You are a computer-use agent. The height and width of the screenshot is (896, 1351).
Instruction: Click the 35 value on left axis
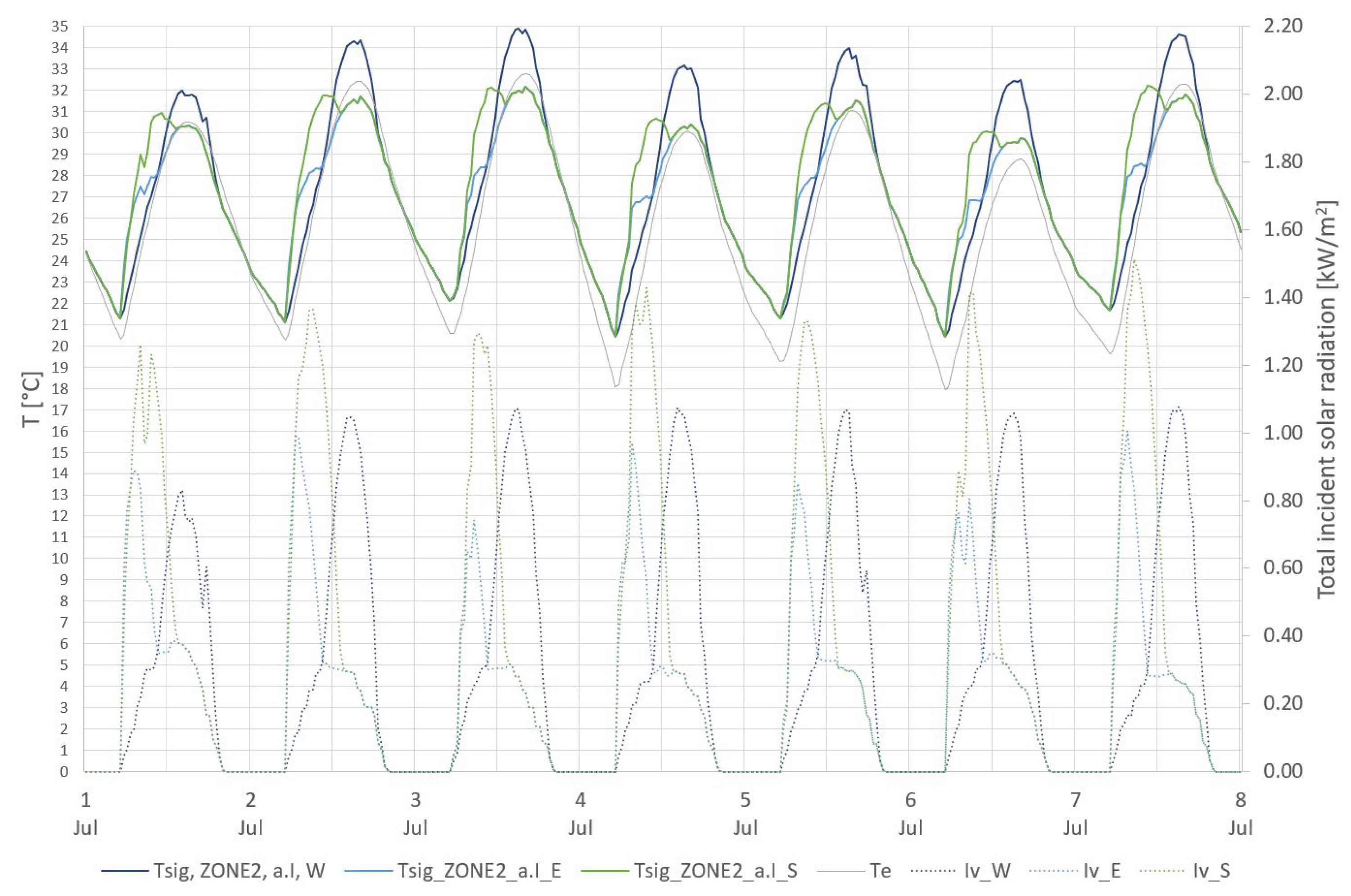(59, 26)
